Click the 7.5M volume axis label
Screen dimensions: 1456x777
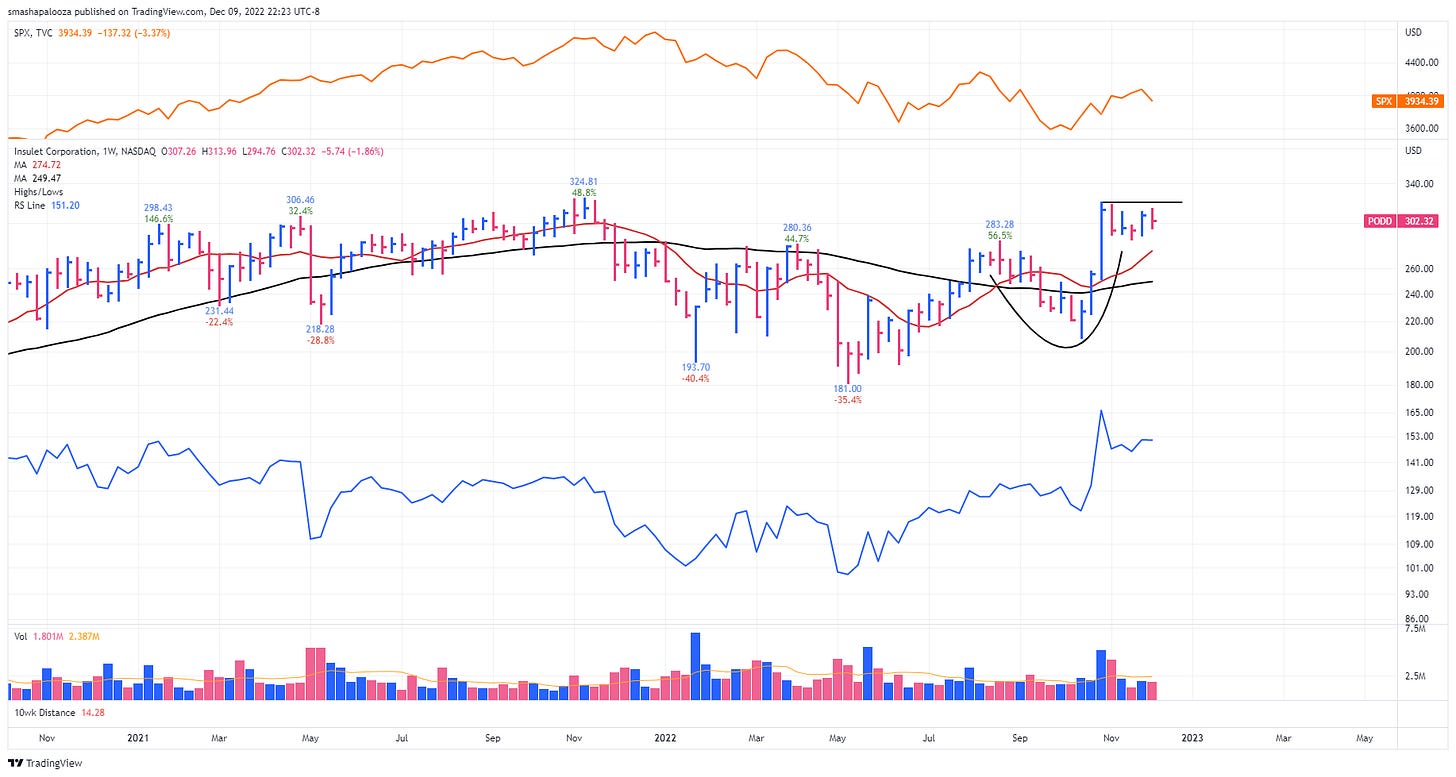coord(1414,629)
